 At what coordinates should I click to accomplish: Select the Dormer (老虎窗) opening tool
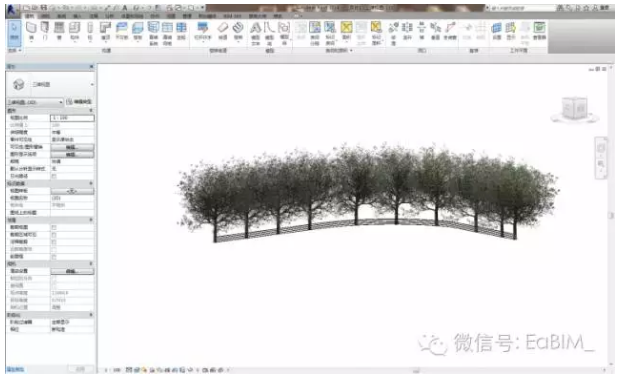[x=450, y=32]
